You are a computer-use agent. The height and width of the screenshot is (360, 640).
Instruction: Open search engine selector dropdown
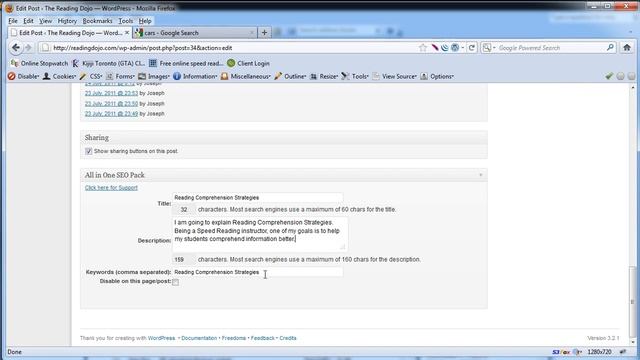point(489,48)
